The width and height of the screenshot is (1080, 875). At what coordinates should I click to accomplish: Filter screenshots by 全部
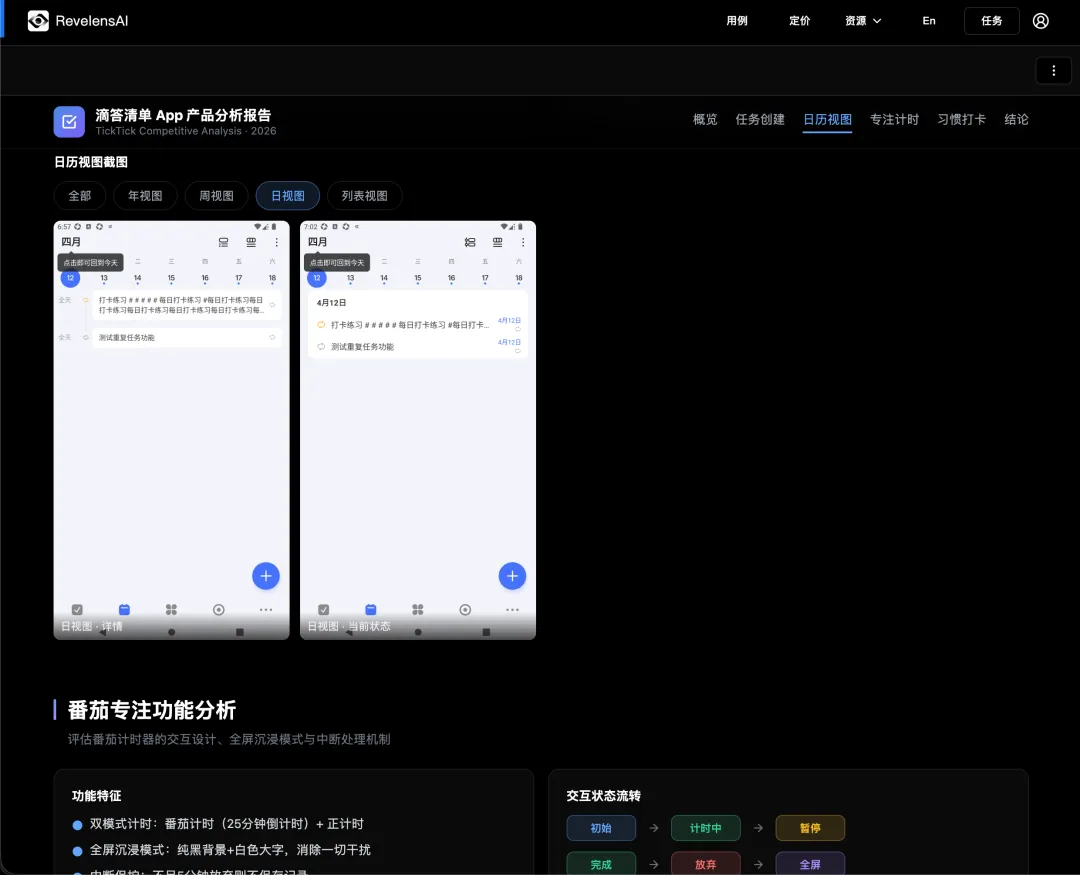80,196
